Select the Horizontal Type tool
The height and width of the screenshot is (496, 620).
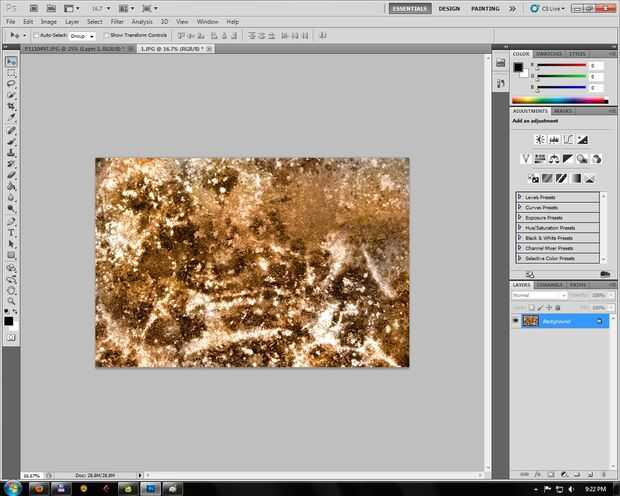(x=11, y=232)
